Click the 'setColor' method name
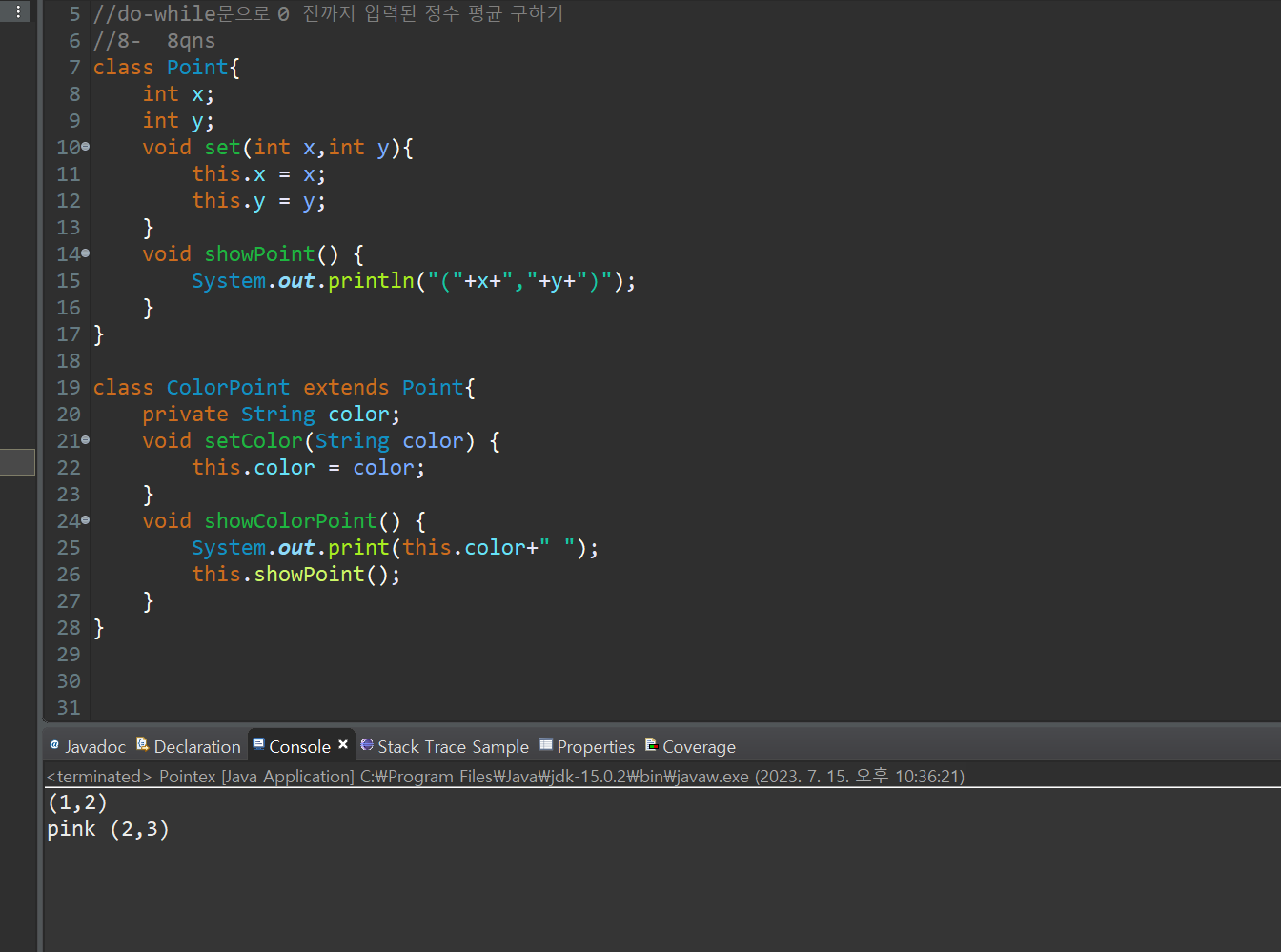Viewport: 1281px width, 952px height. [x=254, y=441]
